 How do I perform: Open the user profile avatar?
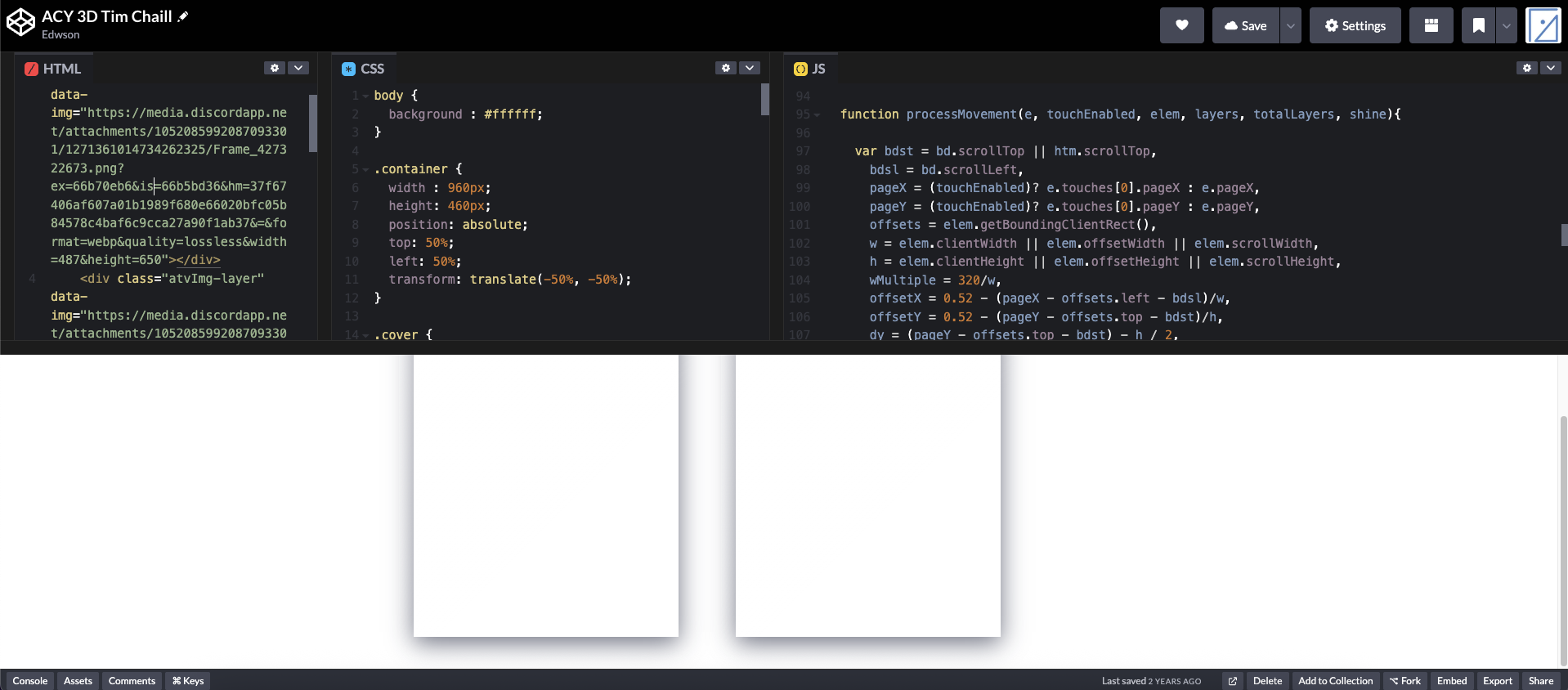point(1543,25)
